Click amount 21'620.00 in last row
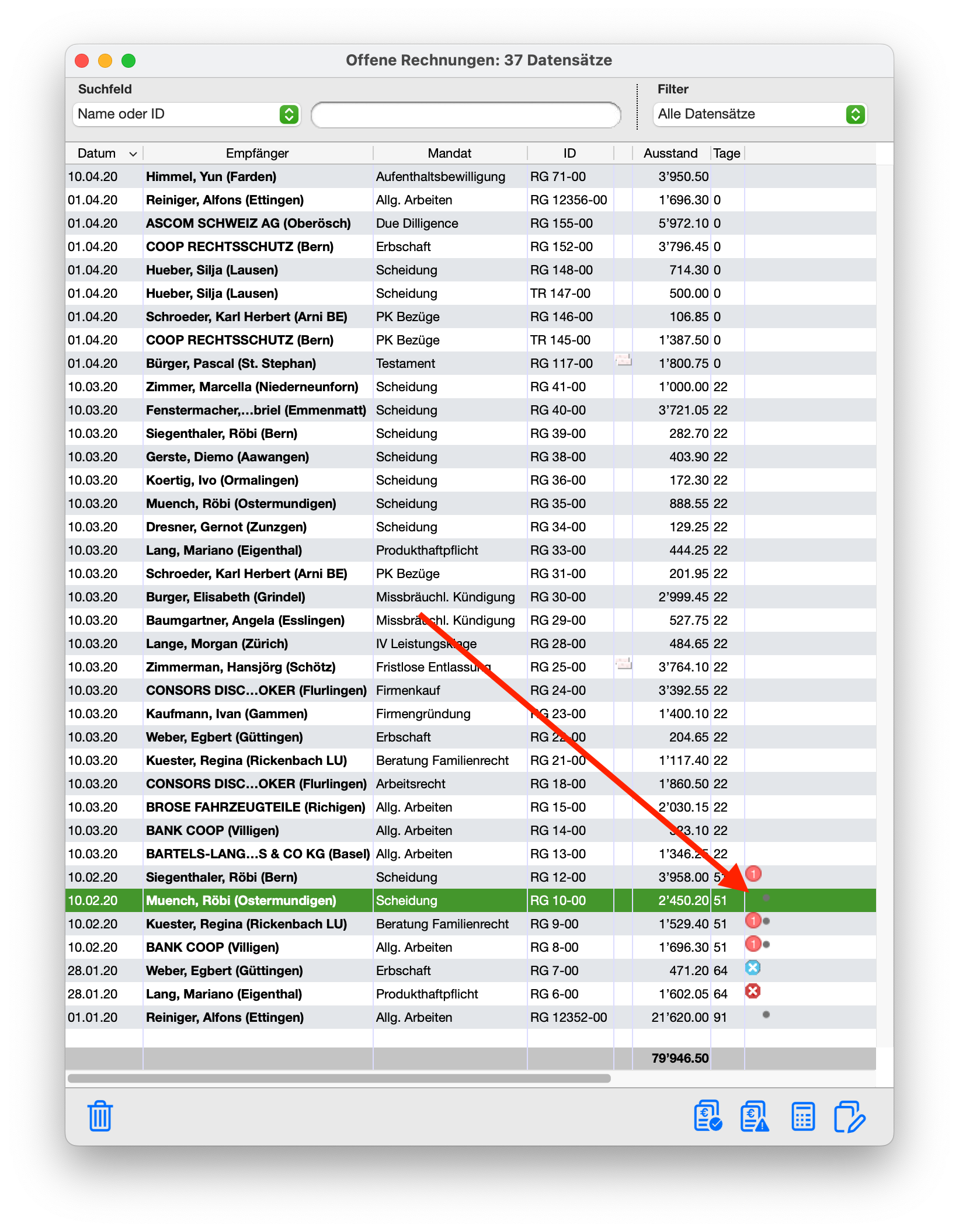 pyautogui.click(x=680, y=1017)
